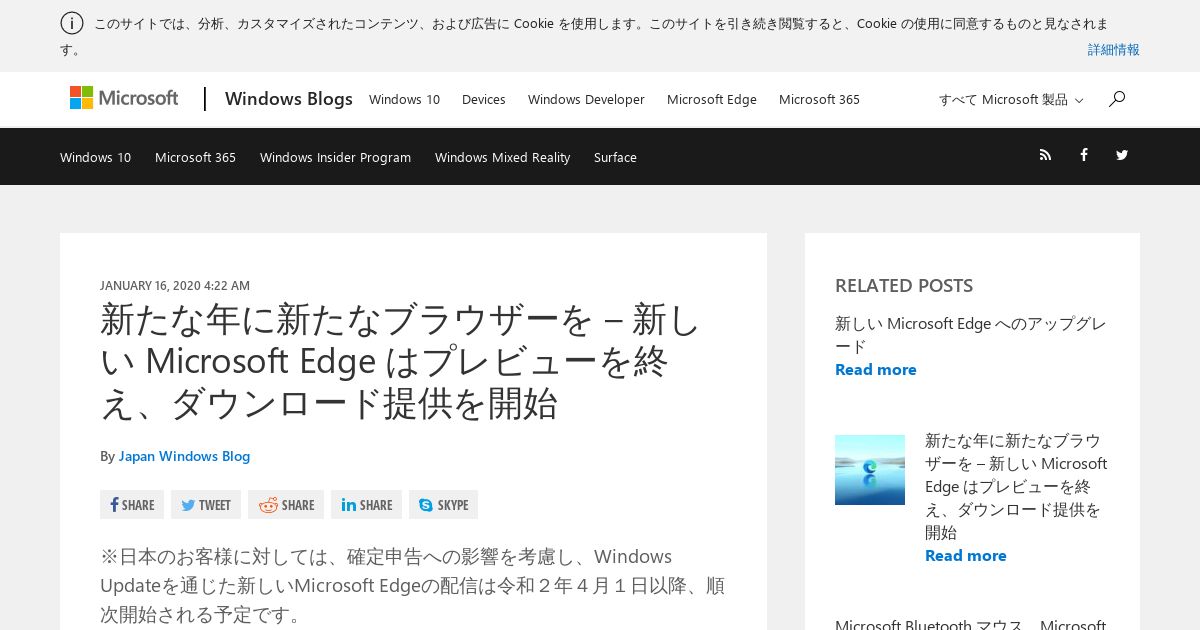
Task: Visit the Facebook icon in dark bar
Action: tap(1083, 155)
